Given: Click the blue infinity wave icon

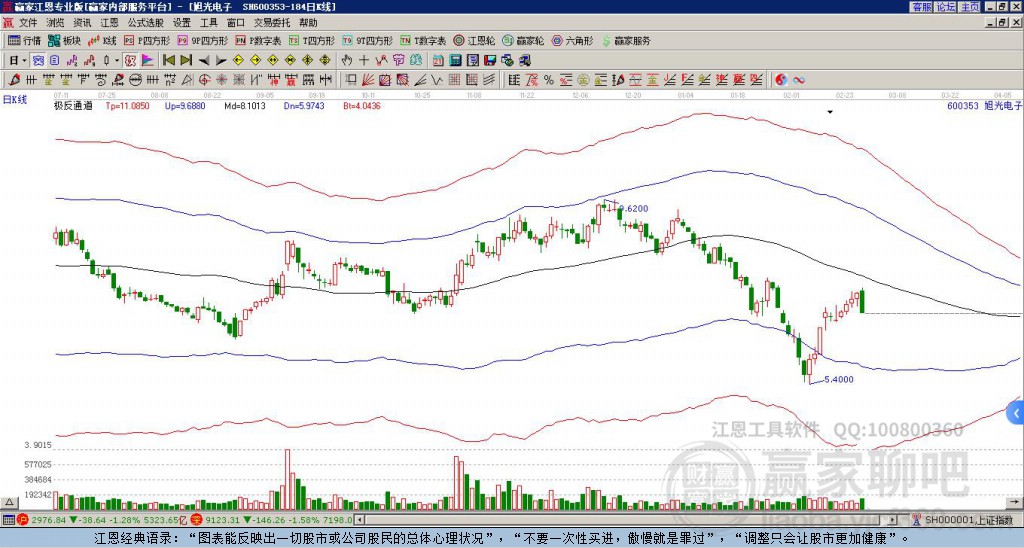Looking at the screenshot, I should click(798, 80).
